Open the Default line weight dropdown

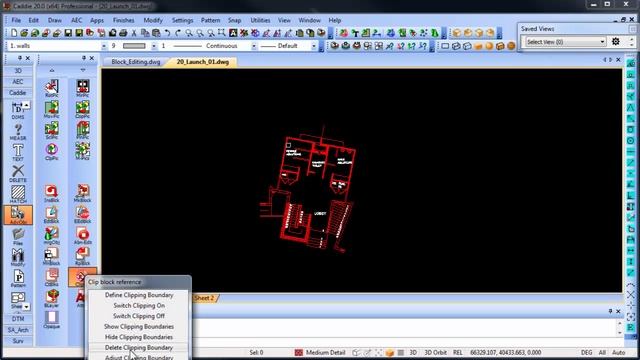[313, 46]
